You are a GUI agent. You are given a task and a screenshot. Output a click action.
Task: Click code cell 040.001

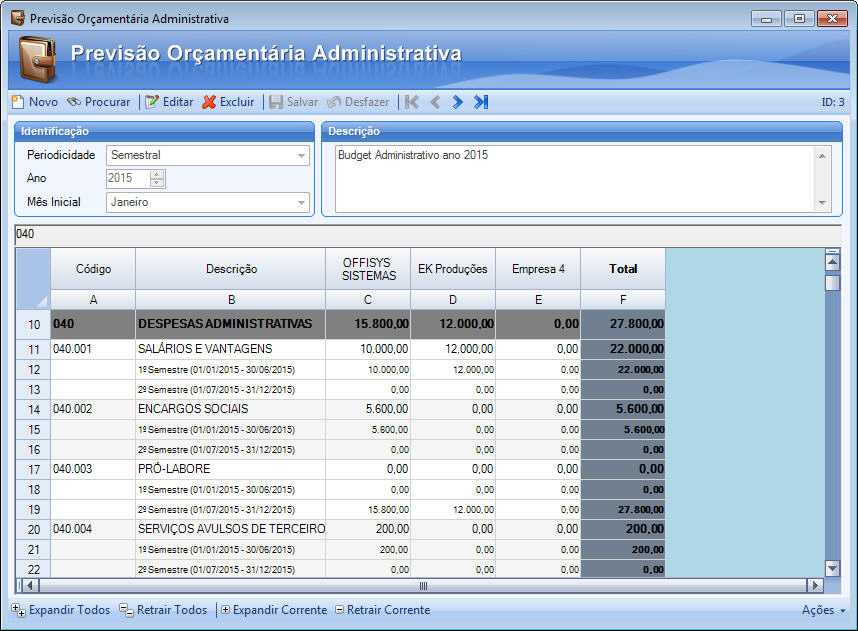pos(93,349)
